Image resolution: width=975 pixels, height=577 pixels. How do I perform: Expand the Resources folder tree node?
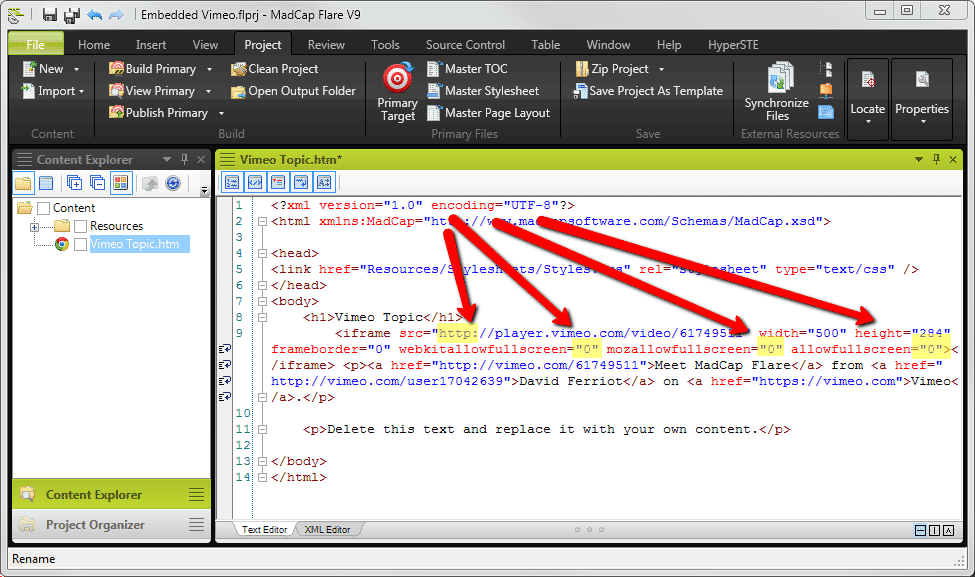tap(34, 227)
